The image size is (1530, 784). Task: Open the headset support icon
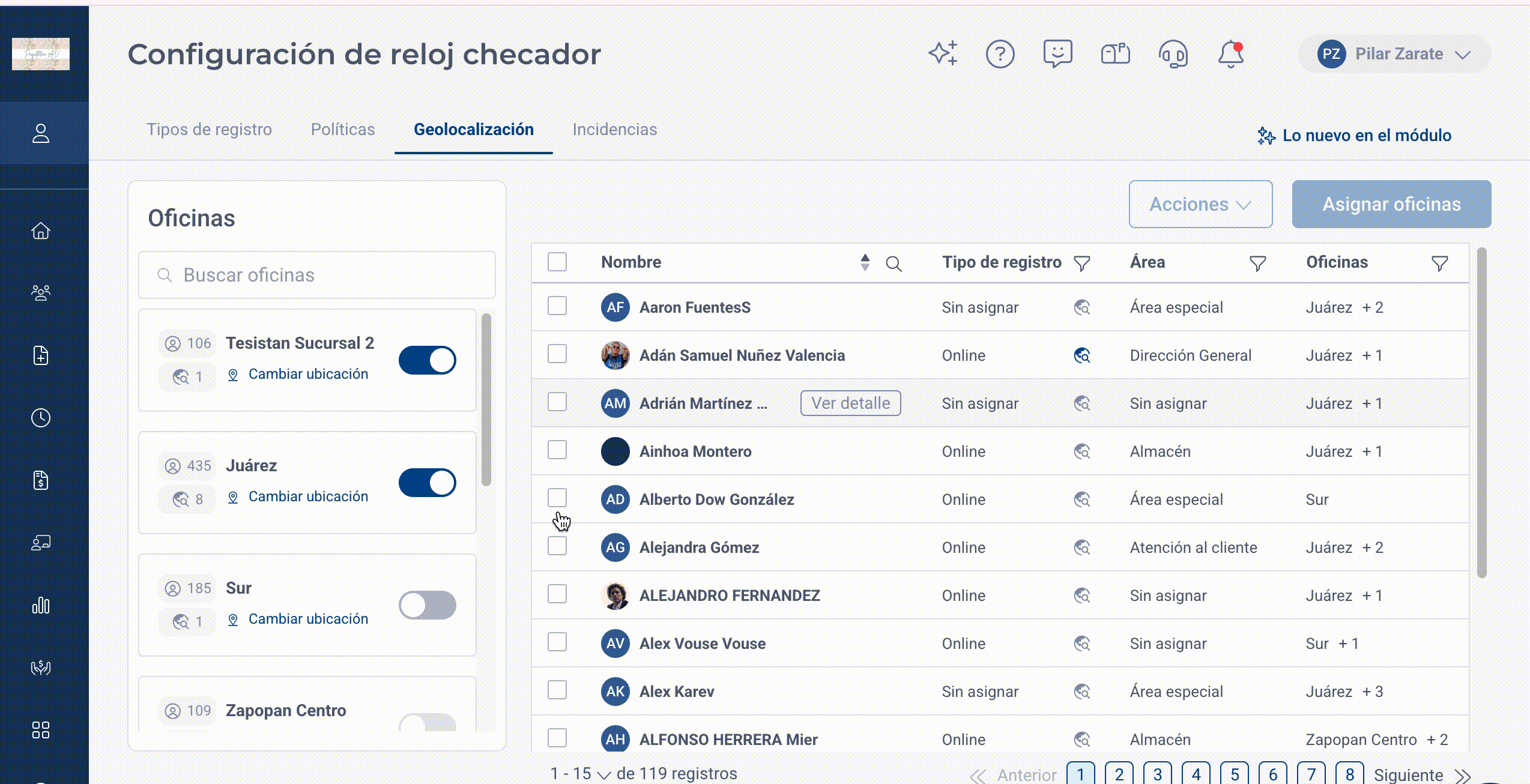1173,55
